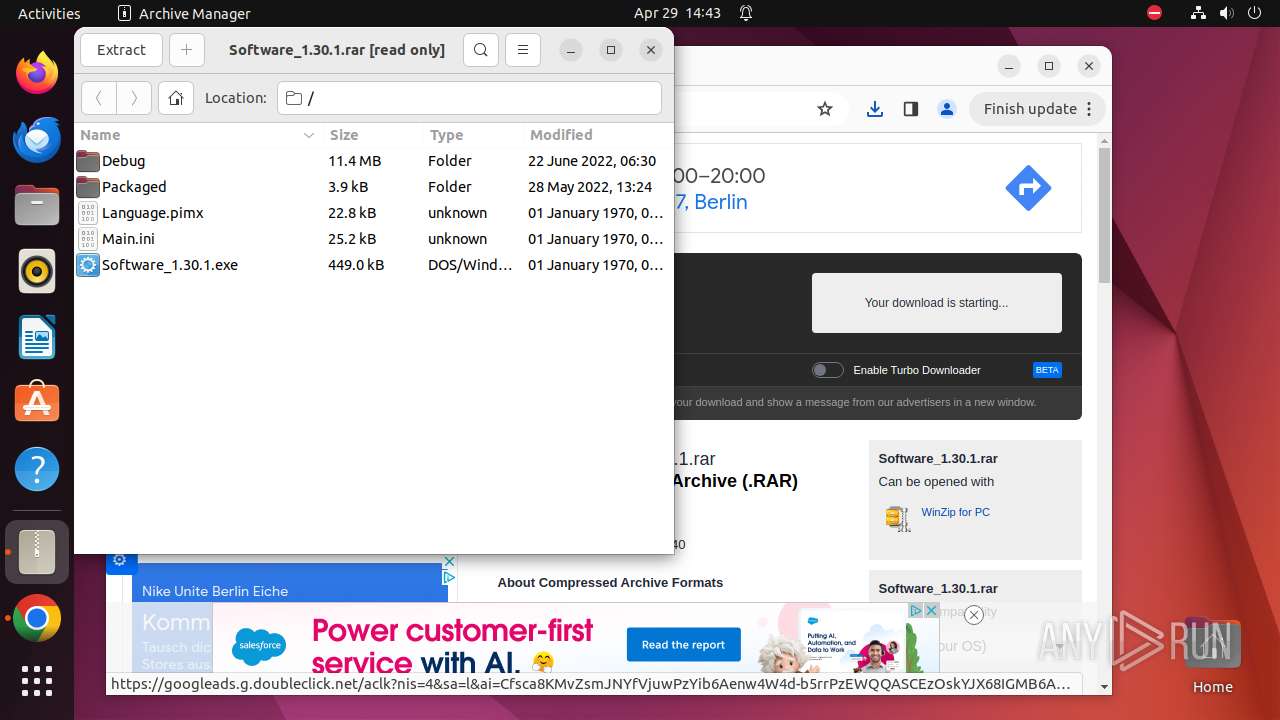Image resolution: width=1280 pixels, height=720 pixels.
Task: Click the Berlin address link
Action: 711,202
